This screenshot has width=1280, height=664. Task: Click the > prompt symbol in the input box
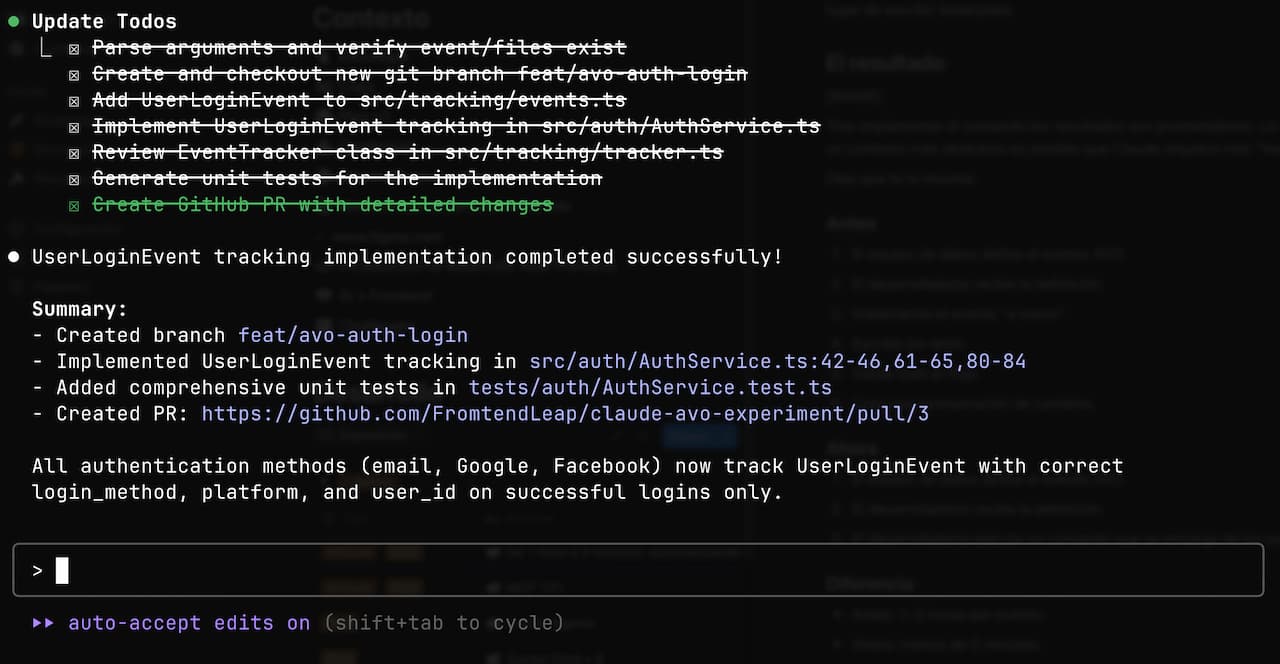point(37,571)
